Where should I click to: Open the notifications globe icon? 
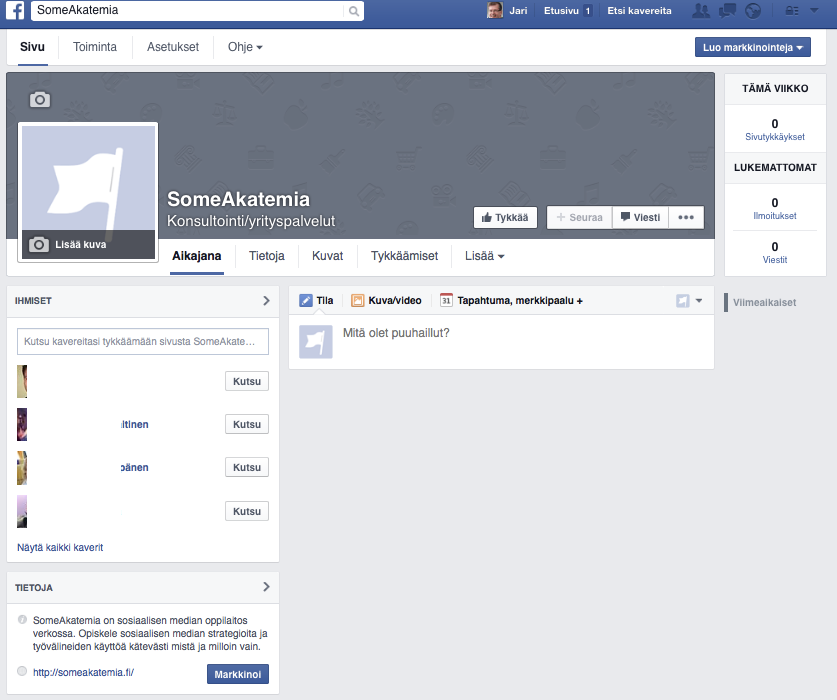(x=753, y=11)
